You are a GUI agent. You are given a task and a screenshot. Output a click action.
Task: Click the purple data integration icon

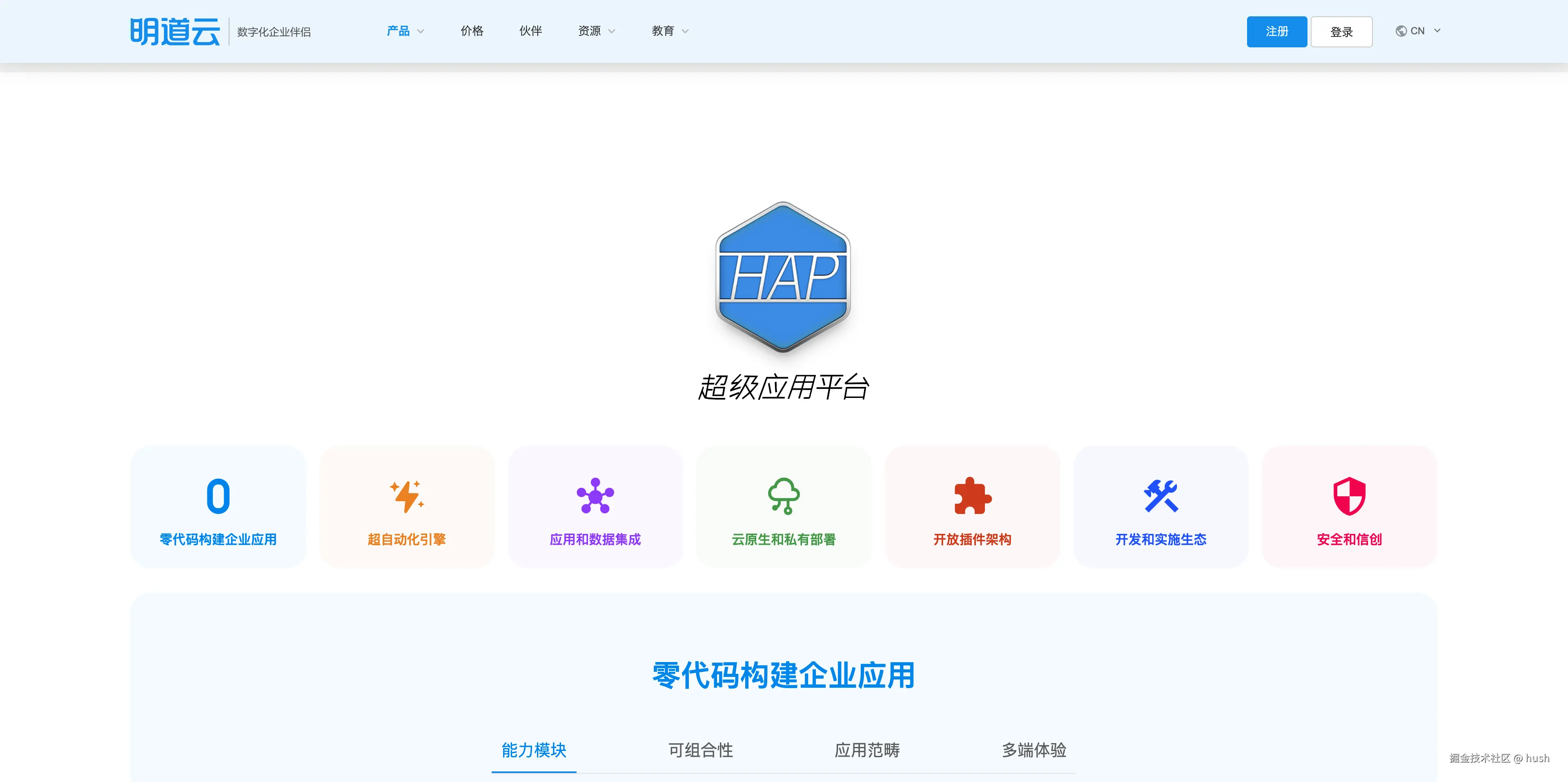pyautogui.click(x=595, y=496)
